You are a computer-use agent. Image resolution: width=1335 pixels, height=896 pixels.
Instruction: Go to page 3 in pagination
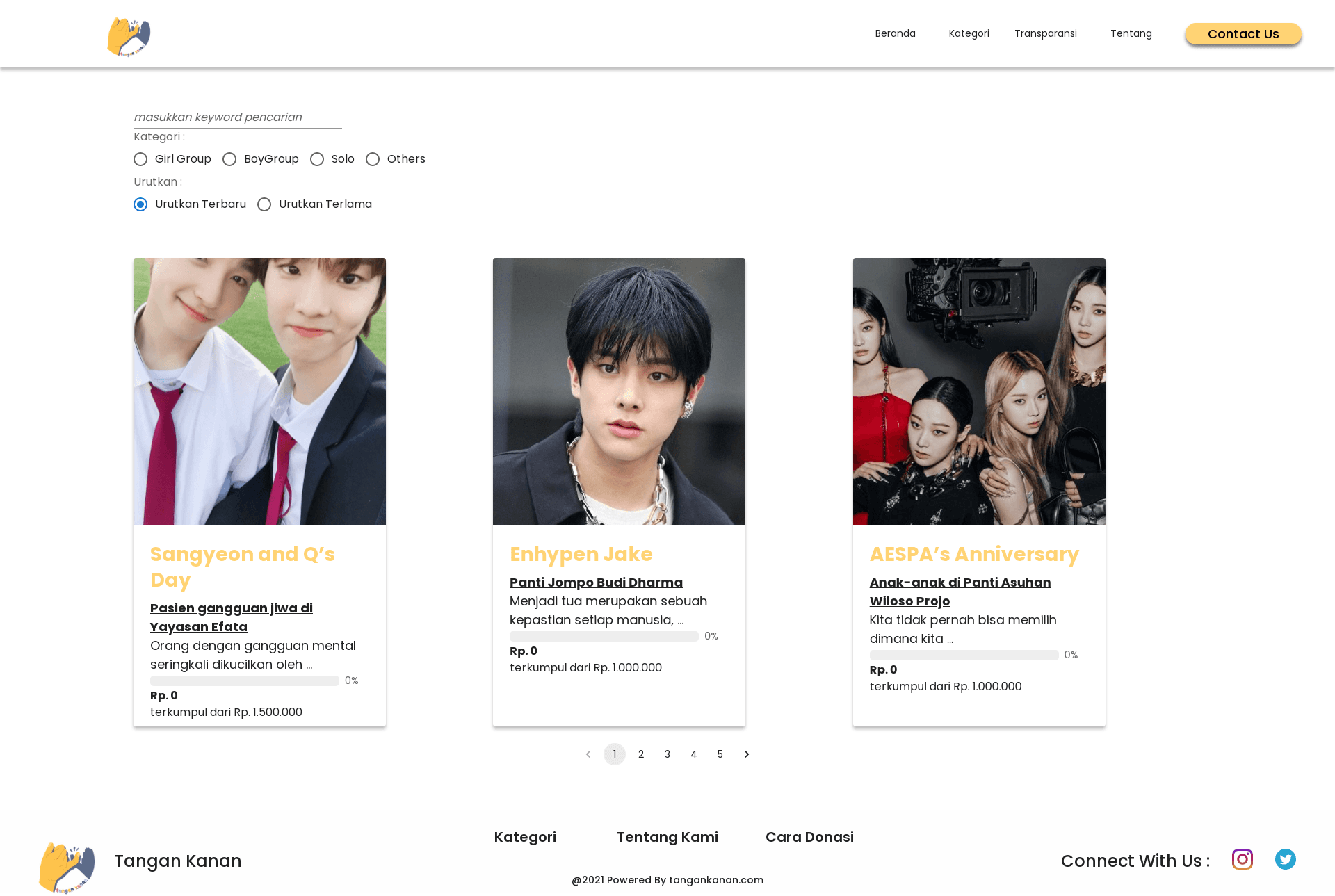click(x=667, y=754)
